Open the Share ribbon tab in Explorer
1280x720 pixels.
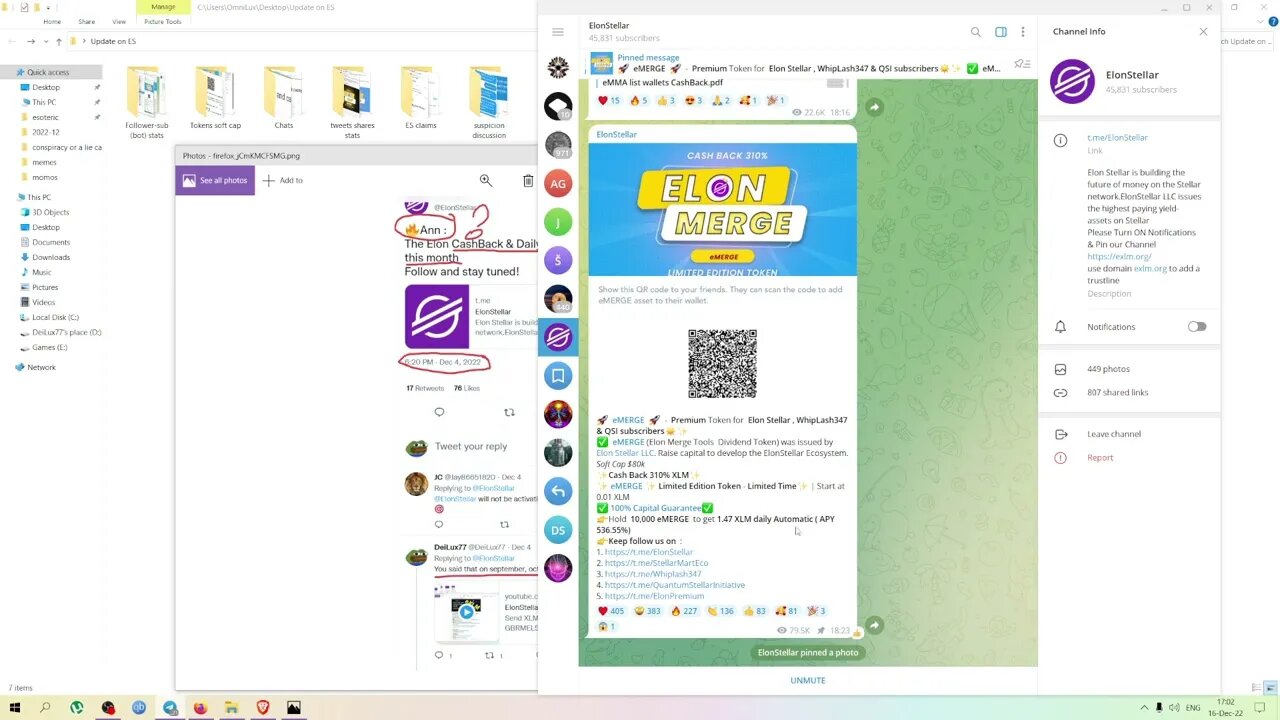87,21
